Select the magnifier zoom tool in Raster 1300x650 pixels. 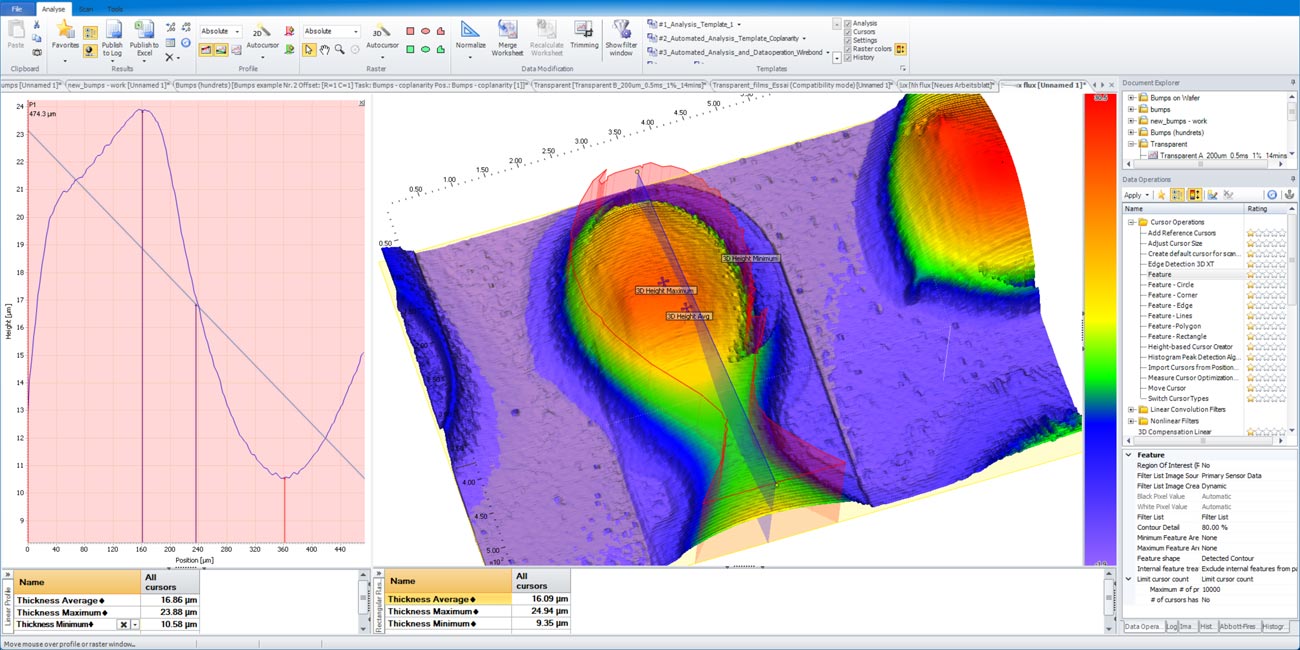(340, 49)
